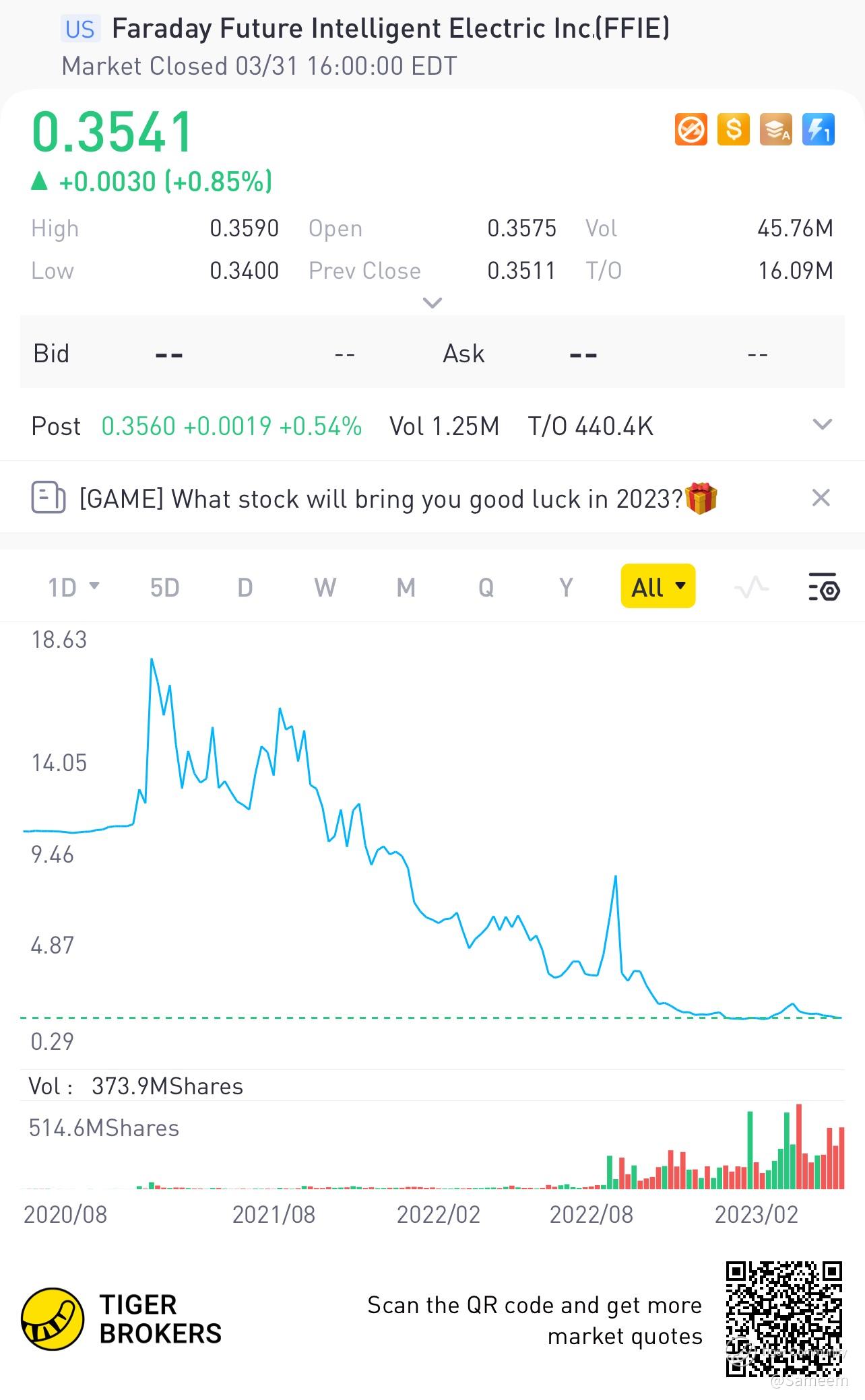Tap the chart indicator line icon
The height and width of the screenshot is (1400, 865).
(751, 588)
